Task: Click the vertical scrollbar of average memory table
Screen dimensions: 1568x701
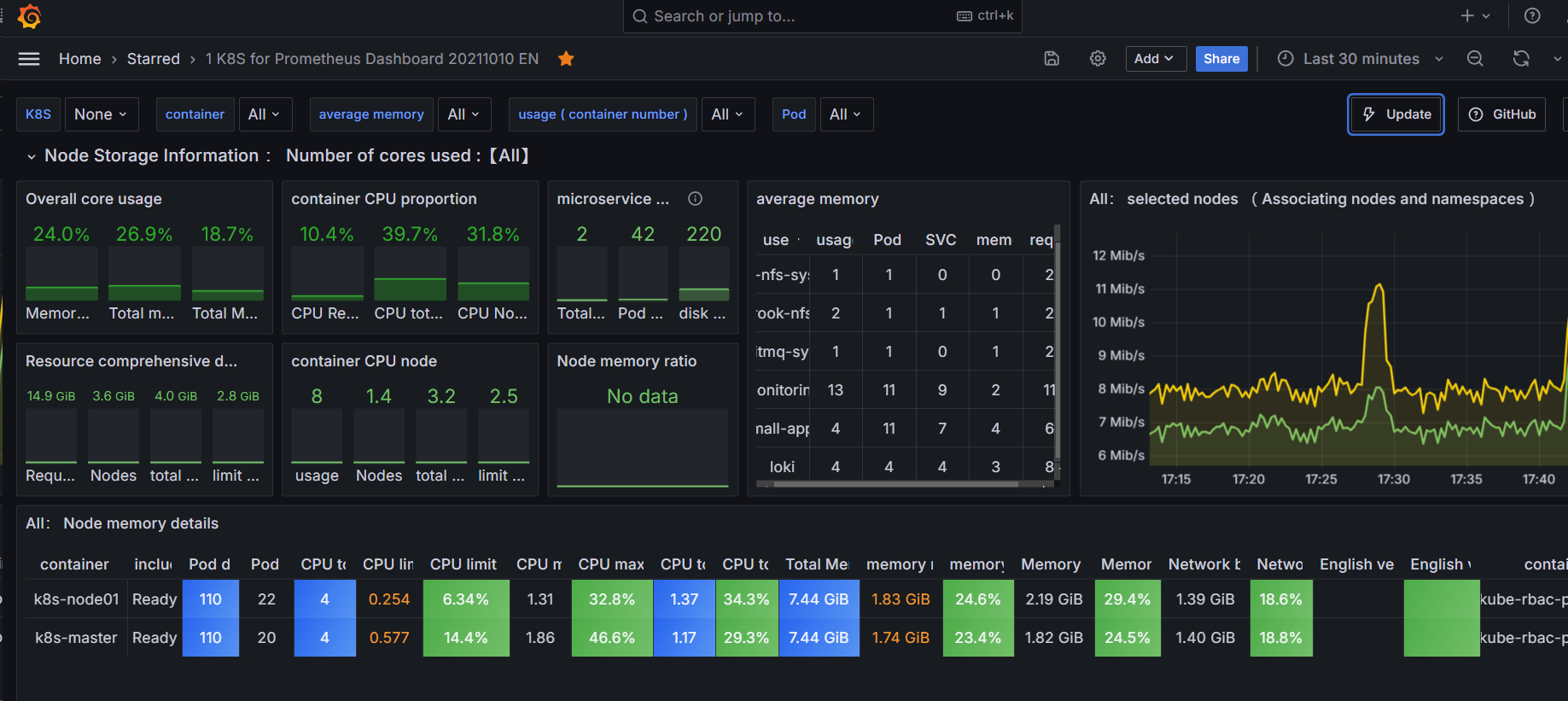Action: click(x=1058, y=350)
